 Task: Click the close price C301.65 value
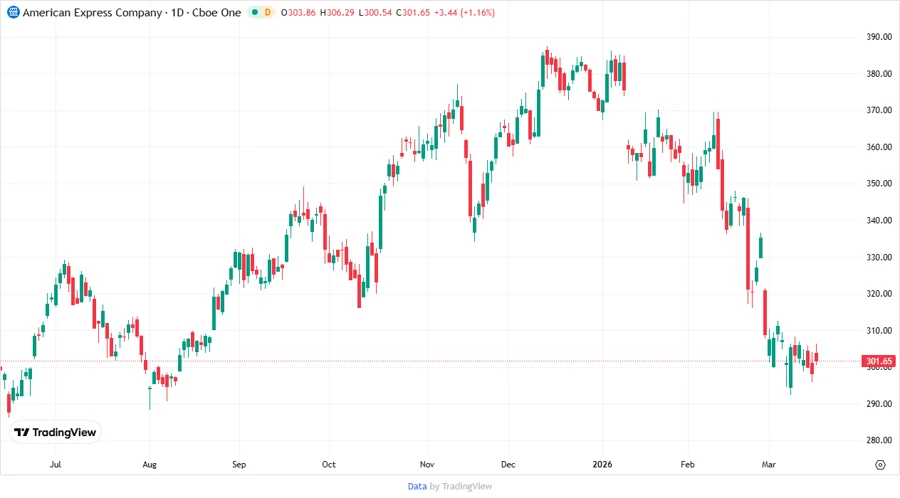coord(413,13)
